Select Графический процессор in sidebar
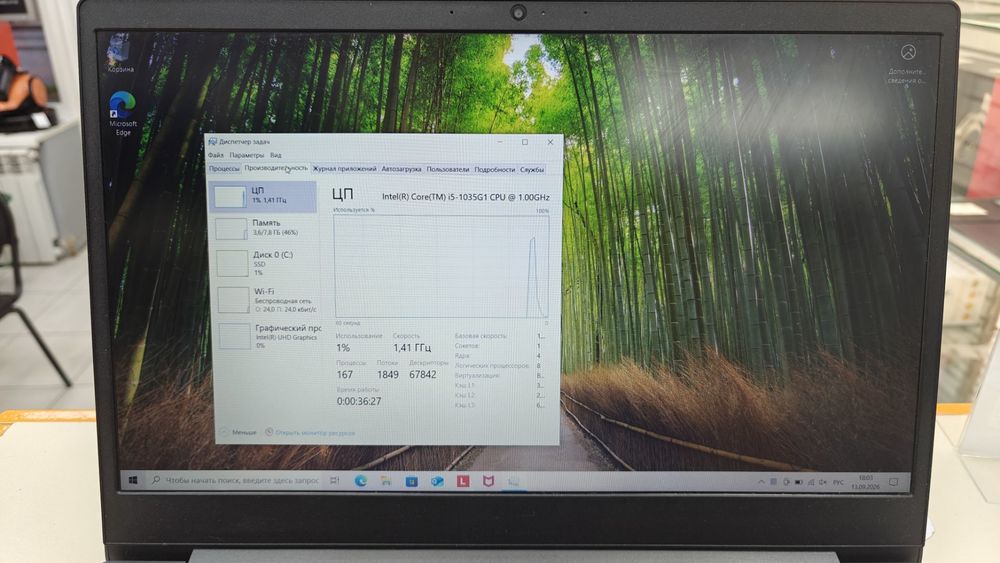1000x563 pixels. 268,336
